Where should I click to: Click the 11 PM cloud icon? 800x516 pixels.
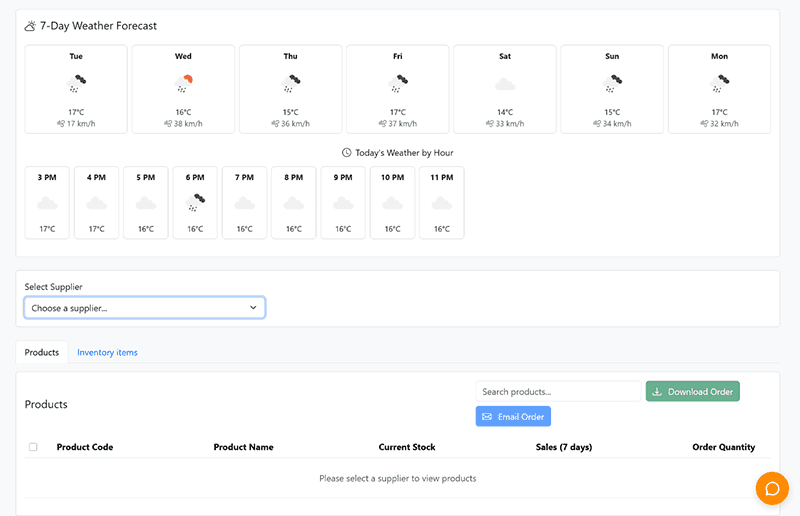click(442, 204)
